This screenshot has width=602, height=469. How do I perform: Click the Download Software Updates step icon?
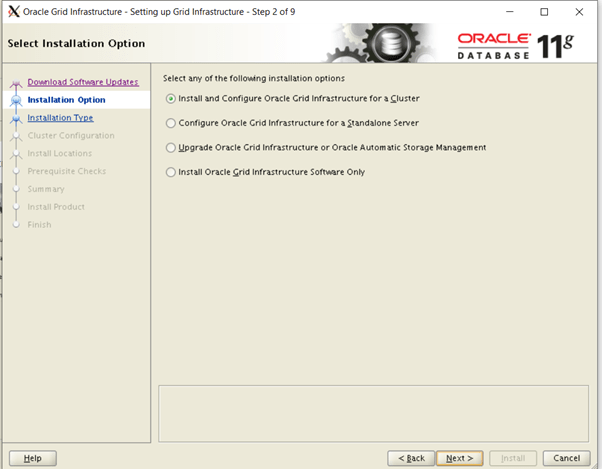pyautogui.click(x=15, y=84)
